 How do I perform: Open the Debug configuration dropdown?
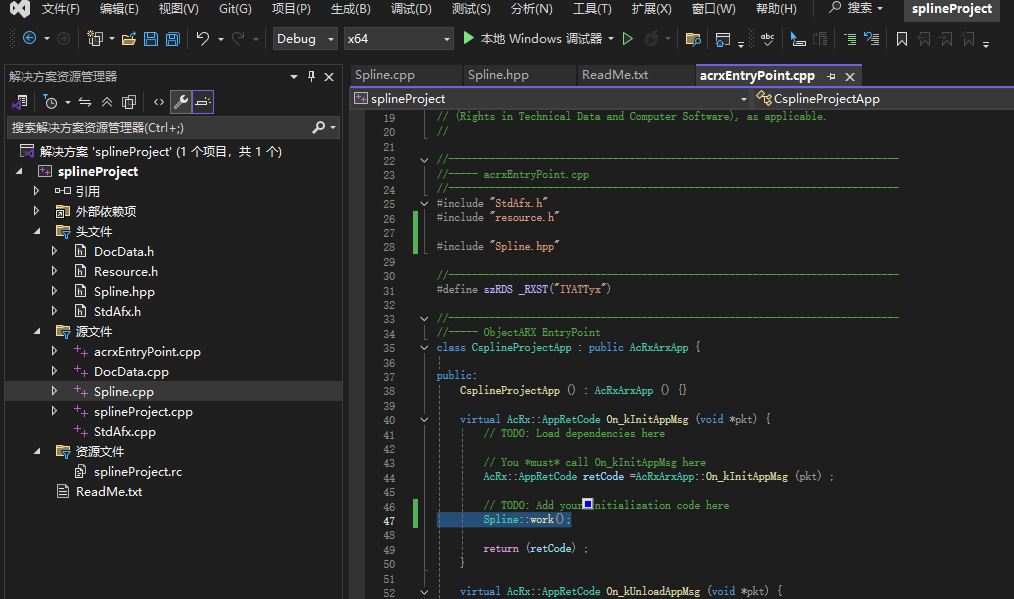(306, 39)
